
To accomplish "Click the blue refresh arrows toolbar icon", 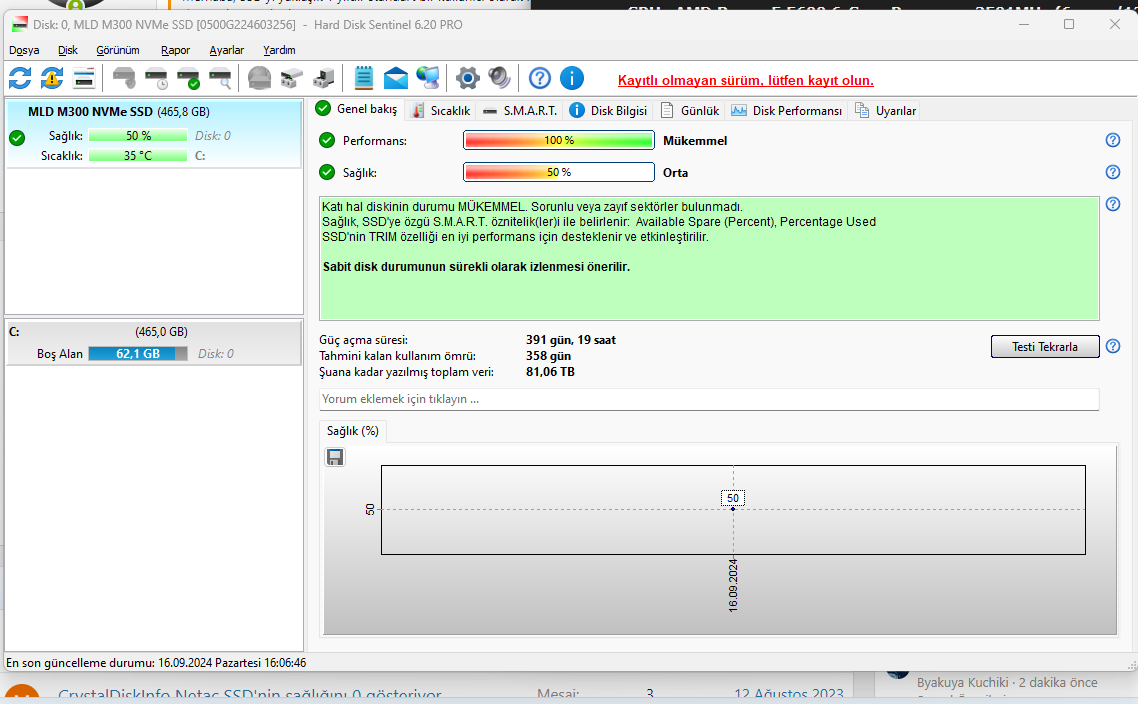I will pyautogui.click(x=20, y=78).
